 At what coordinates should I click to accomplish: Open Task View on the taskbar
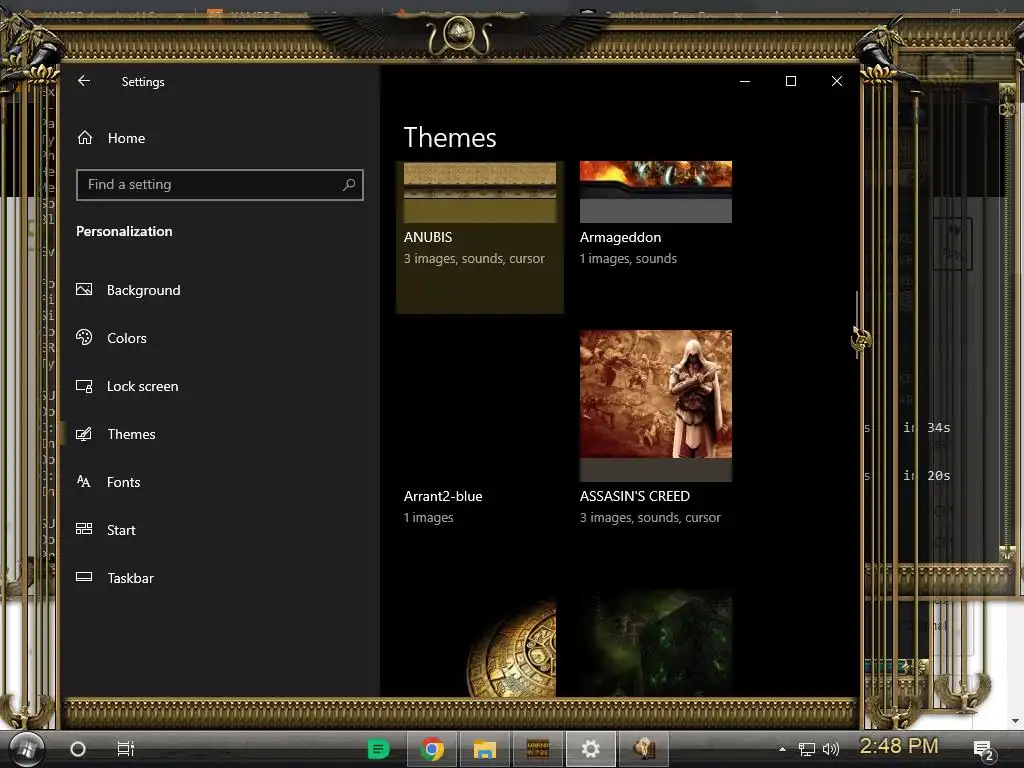(x=125, y=749)
